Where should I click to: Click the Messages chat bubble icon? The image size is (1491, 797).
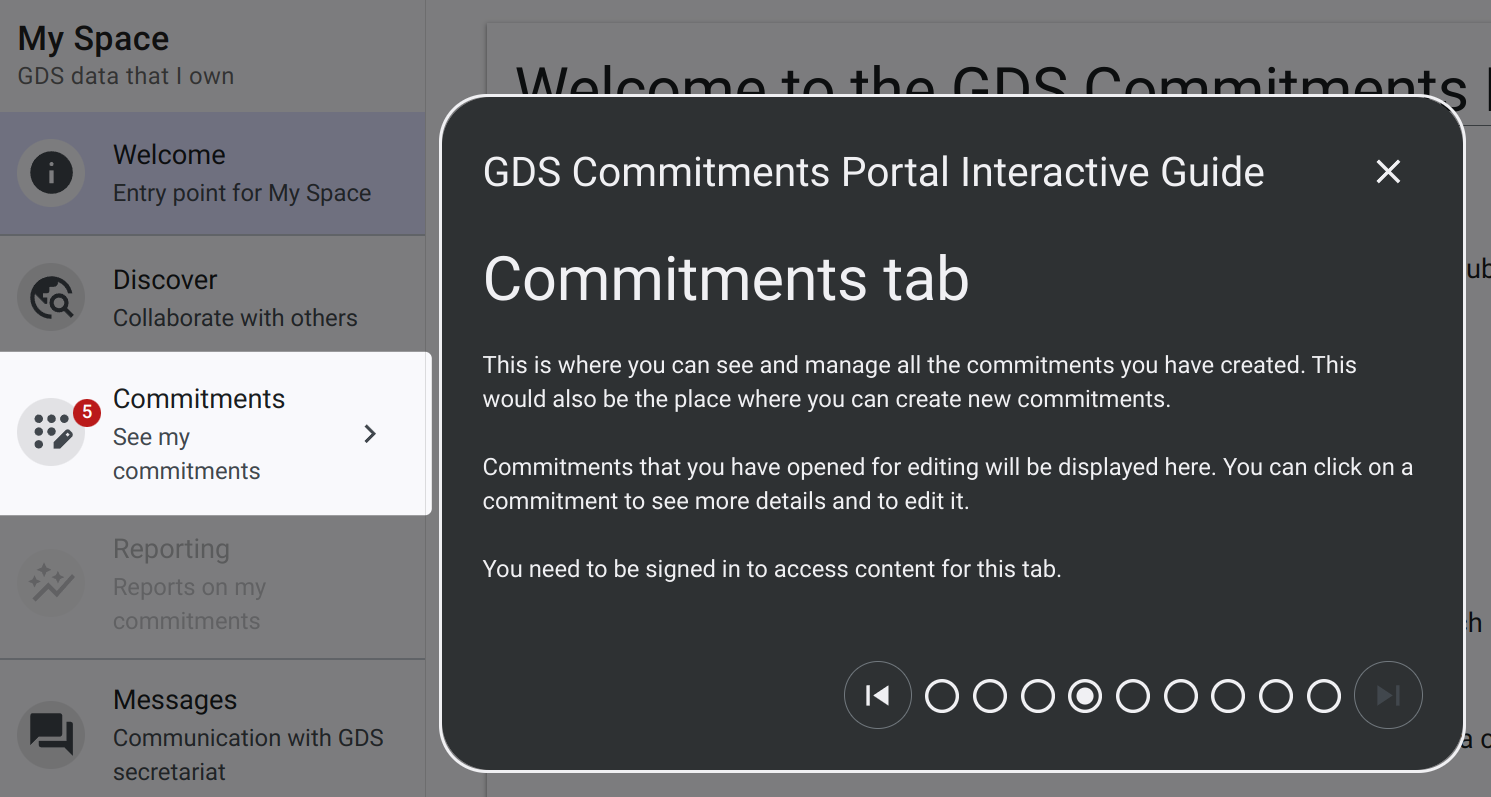tap(51, 735)
